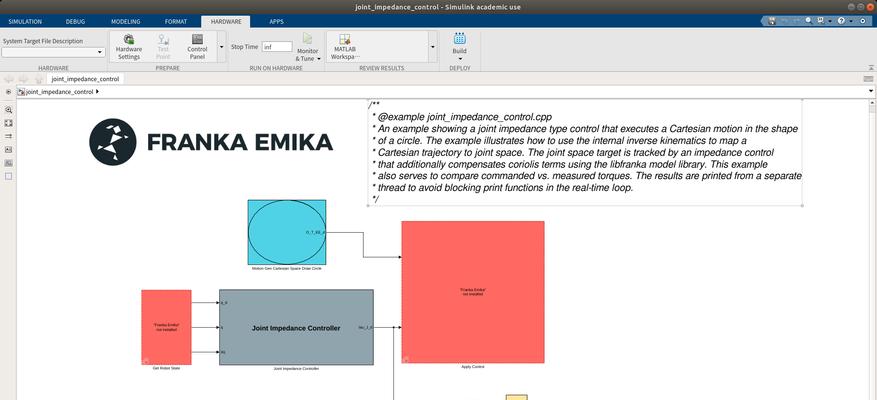
Task: Expand the Review Results gallery arrow
Action: click(x=432, y=46)
